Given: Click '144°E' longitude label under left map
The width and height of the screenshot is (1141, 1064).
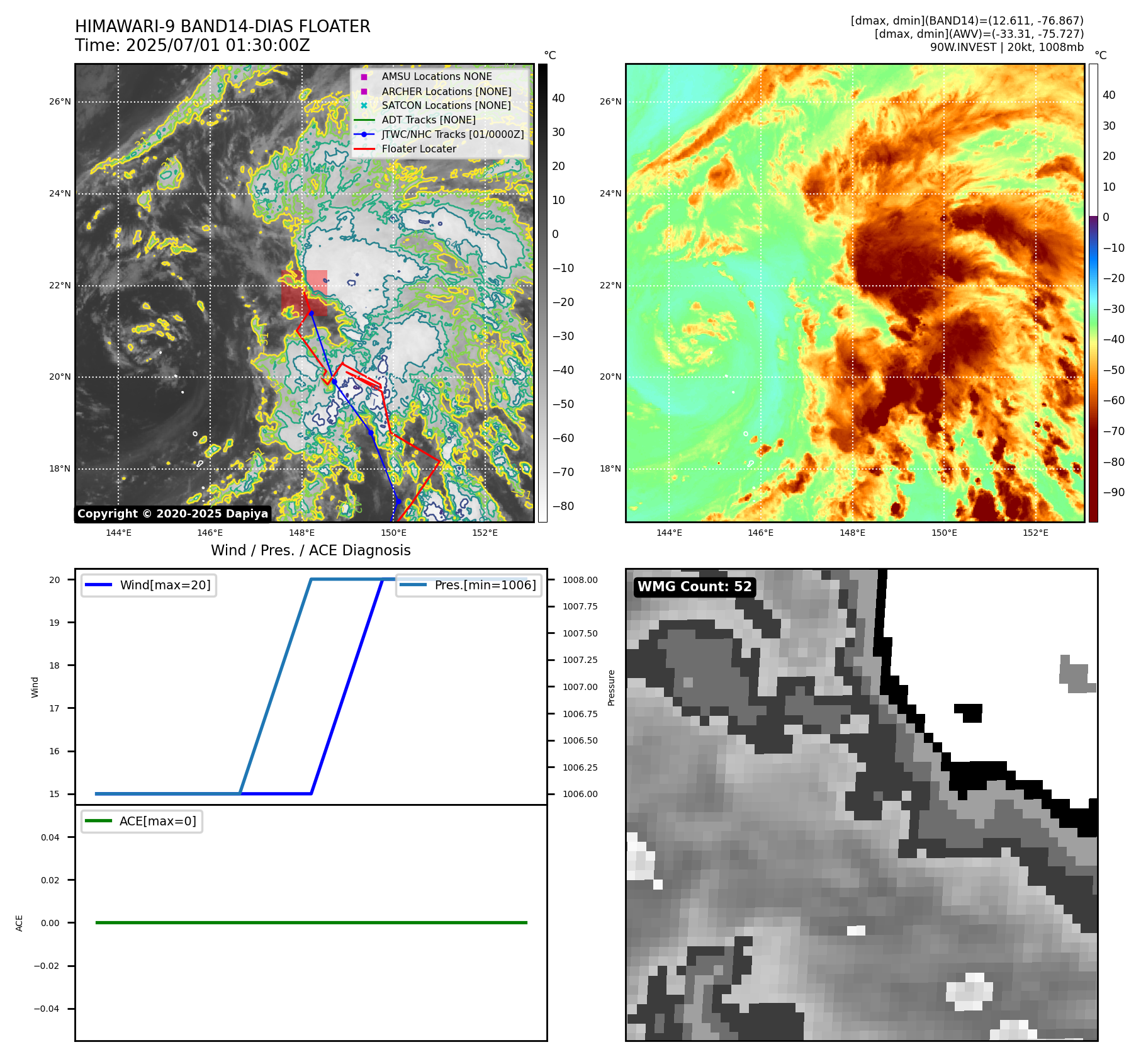Looking at the screenshot, I should click(x=118, y=533).
